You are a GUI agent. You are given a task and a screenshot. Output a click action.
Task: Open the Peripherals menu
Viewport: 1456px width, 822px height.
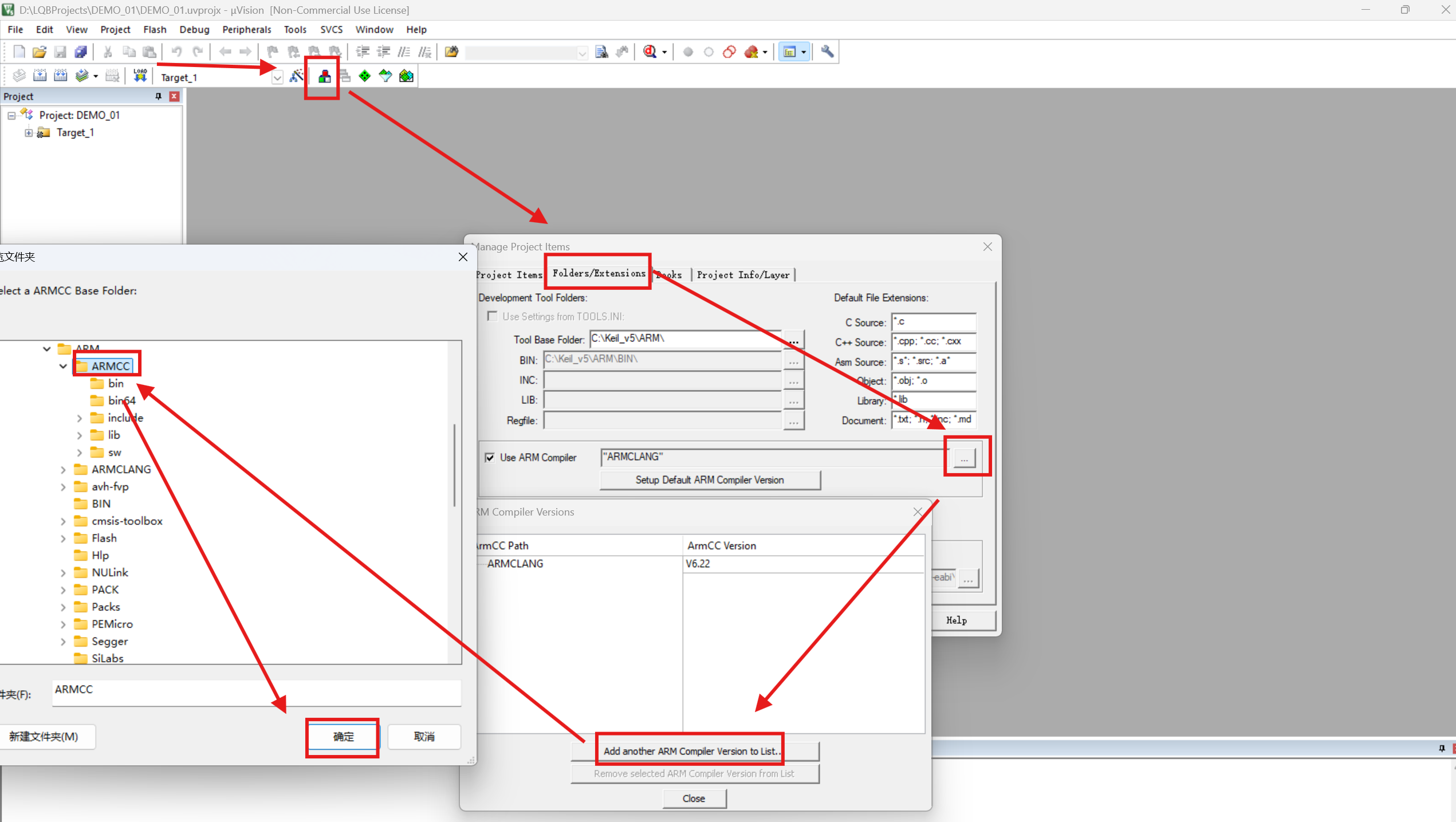click(246, 29)
